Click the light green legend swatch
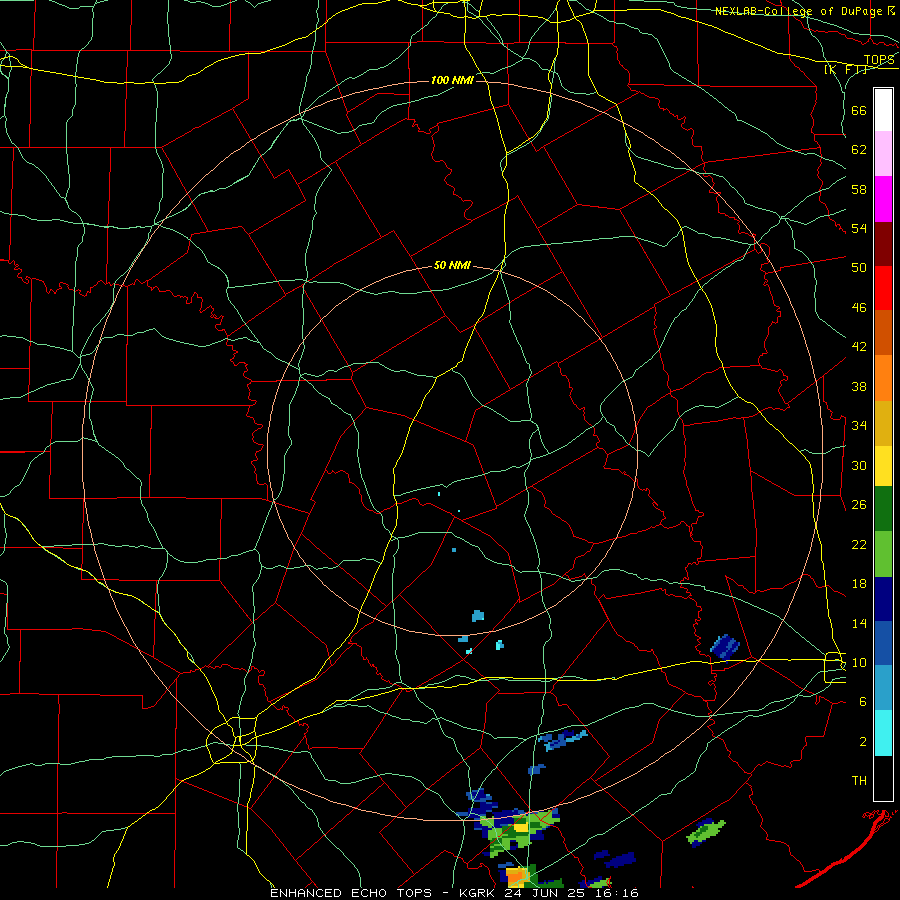 [x=883, y=554]
